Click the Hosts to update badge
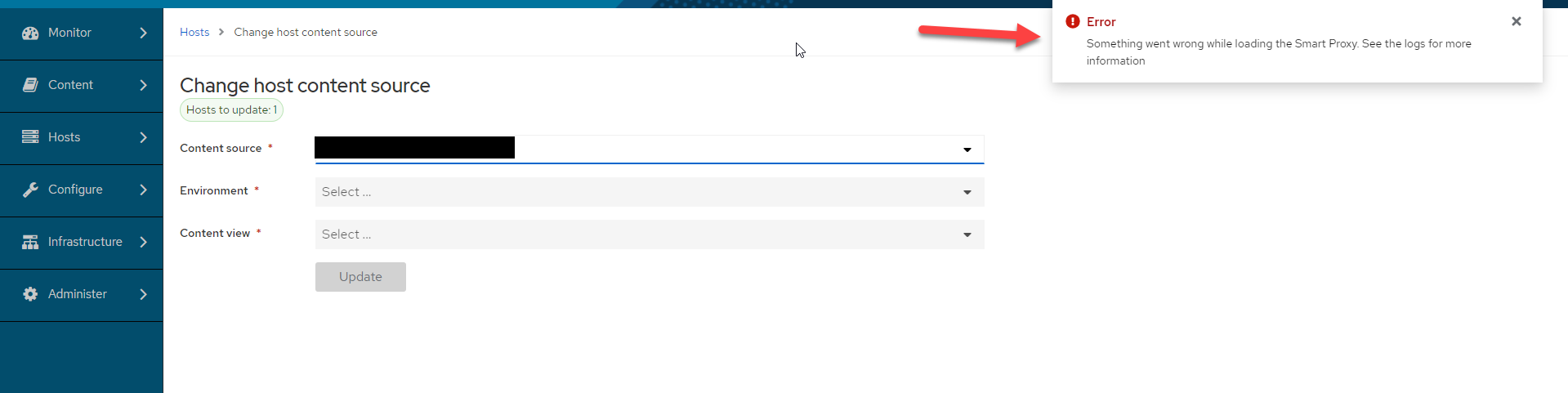 point(231,109)
